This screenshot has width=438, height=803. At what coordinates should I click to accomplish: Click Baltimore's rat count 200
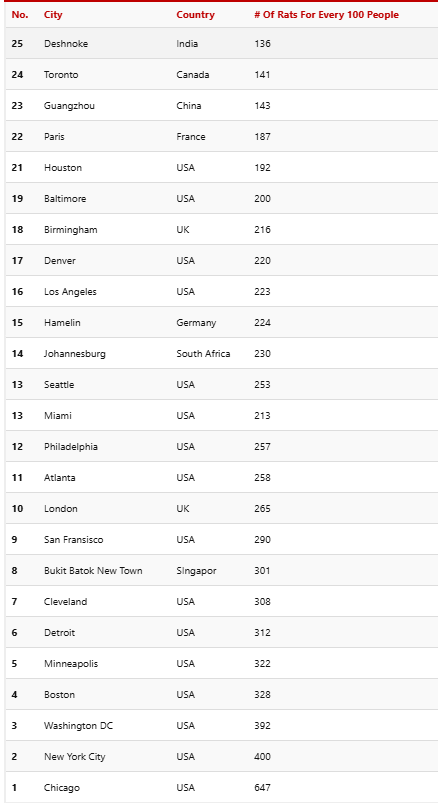[x=262, y=199]
